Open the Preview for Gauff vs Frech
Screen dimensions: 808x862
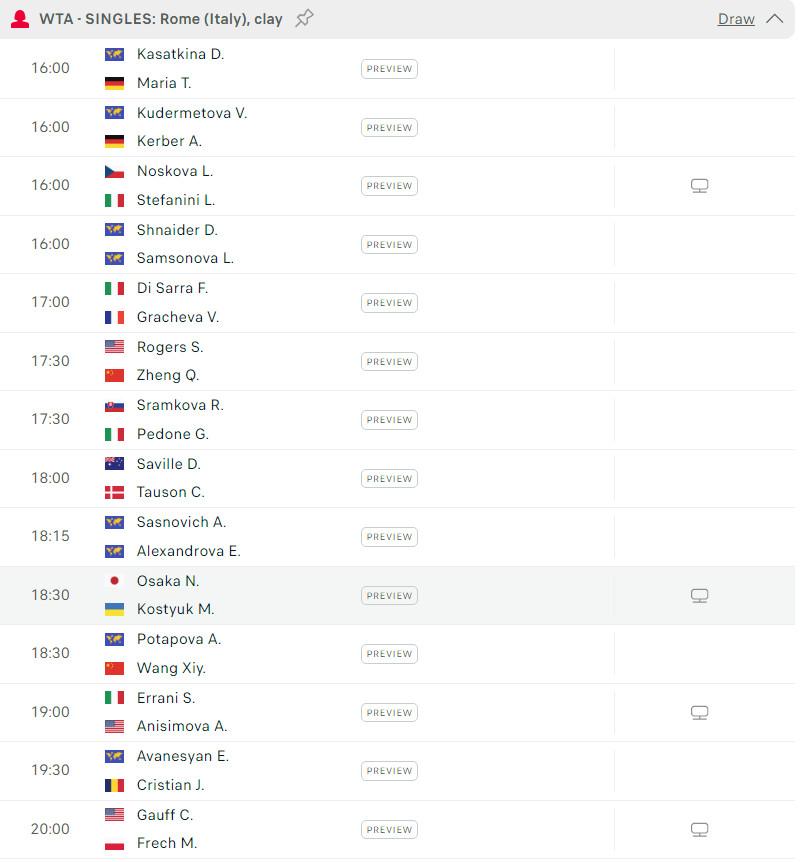coord(388,829)
